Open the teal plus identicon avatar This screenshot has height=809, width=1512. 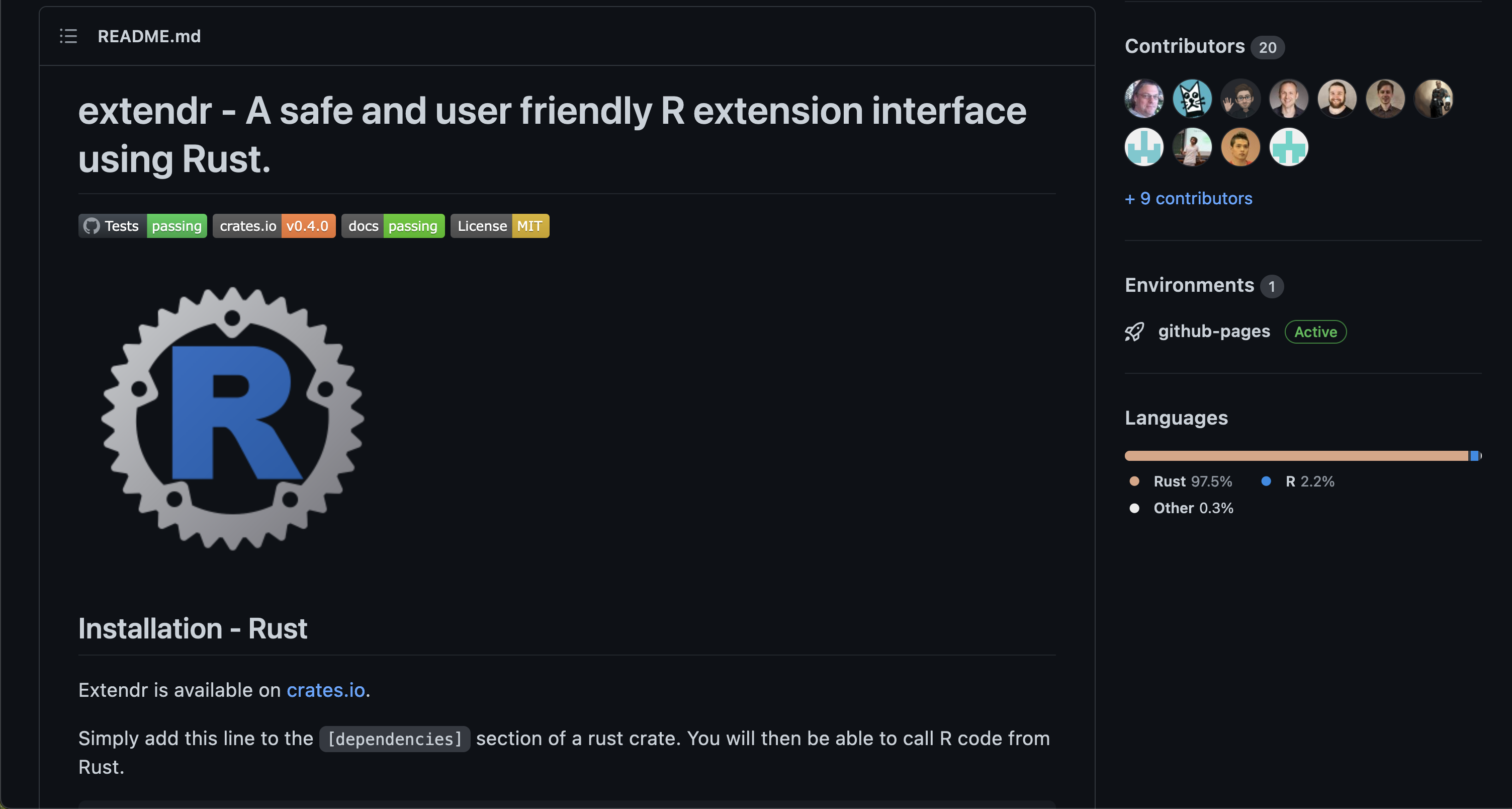(x=1288, y=147)
